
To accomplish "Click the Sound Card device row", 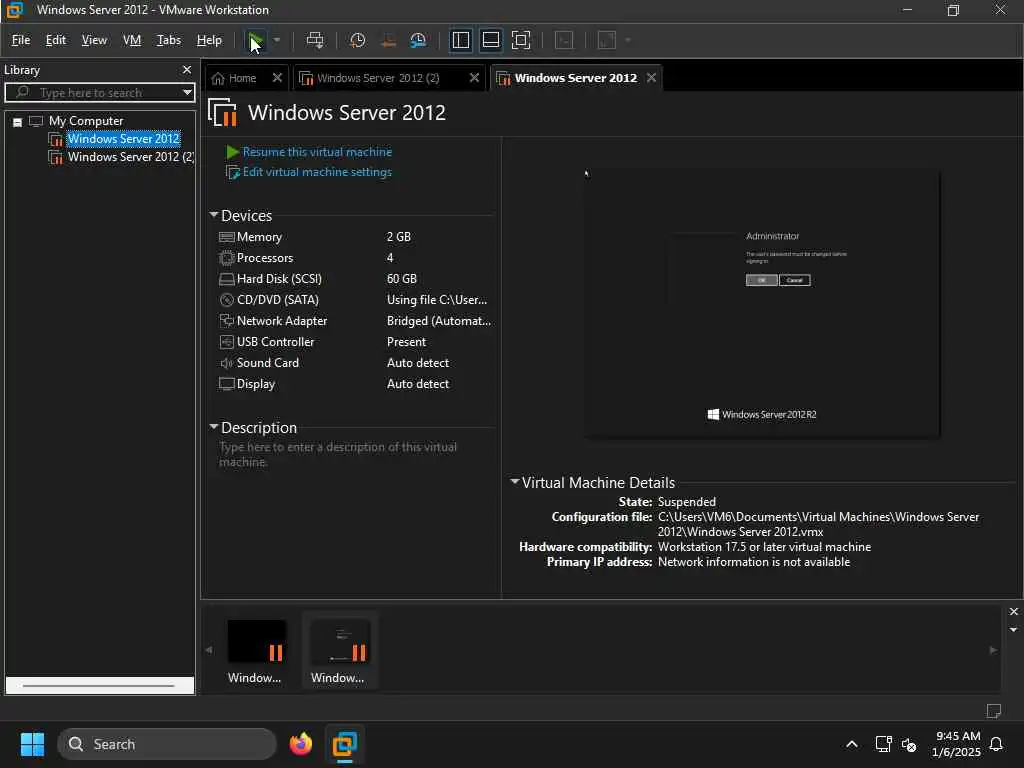I will coord(355,362).
